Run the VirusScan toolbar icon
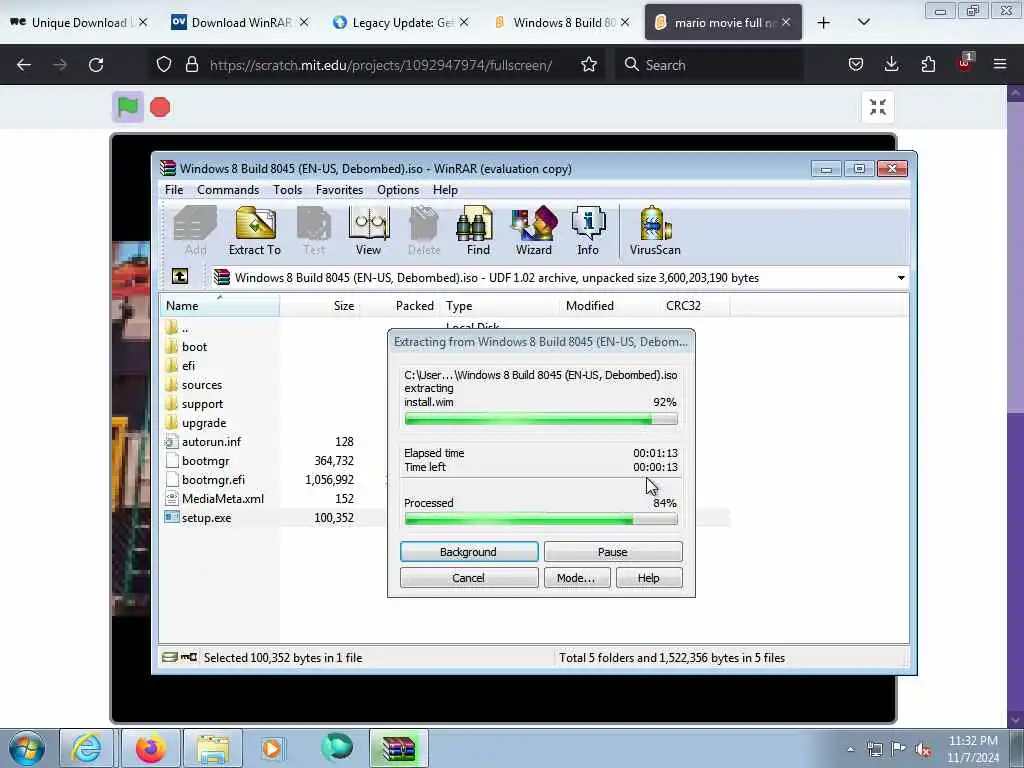 pos(655,231)
